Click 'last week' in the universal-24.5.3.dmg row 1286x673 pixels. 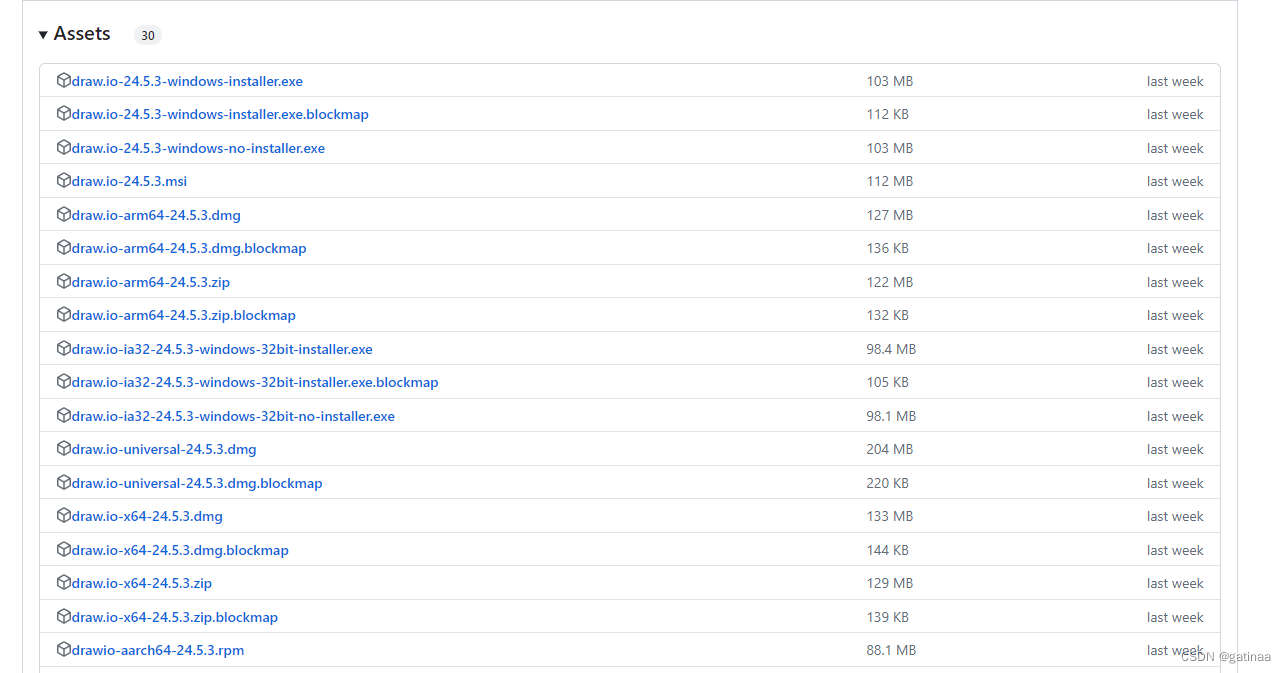click(x=1175, y=449)
